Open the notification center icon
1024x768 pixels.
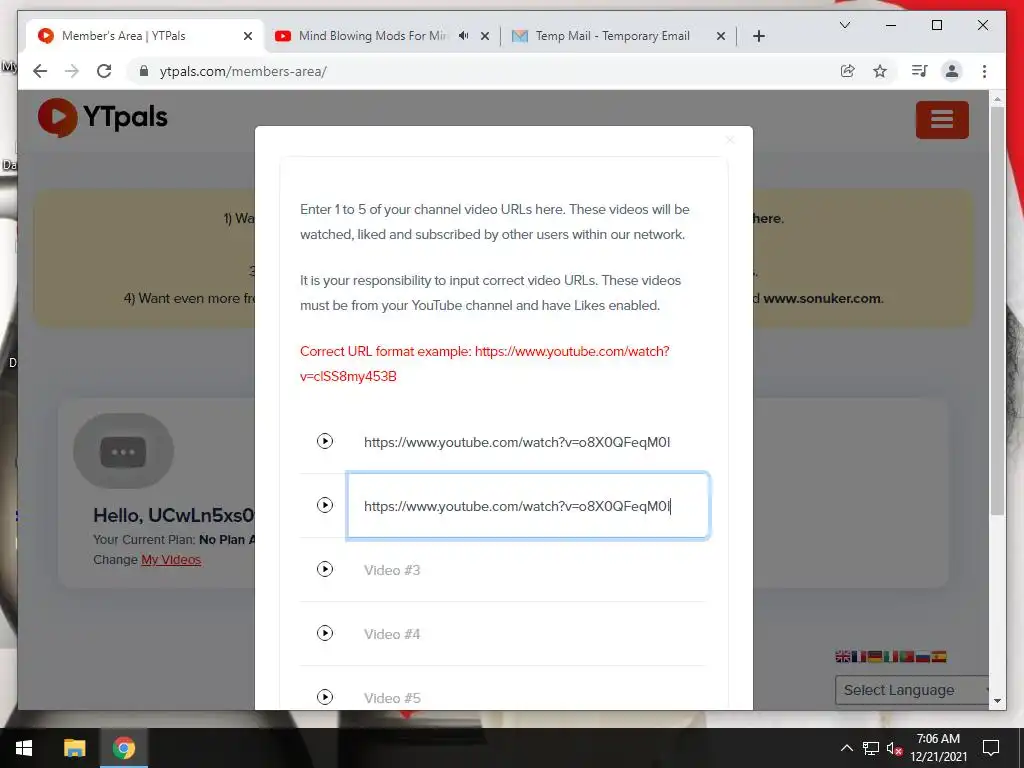click(x=991, y=748)
